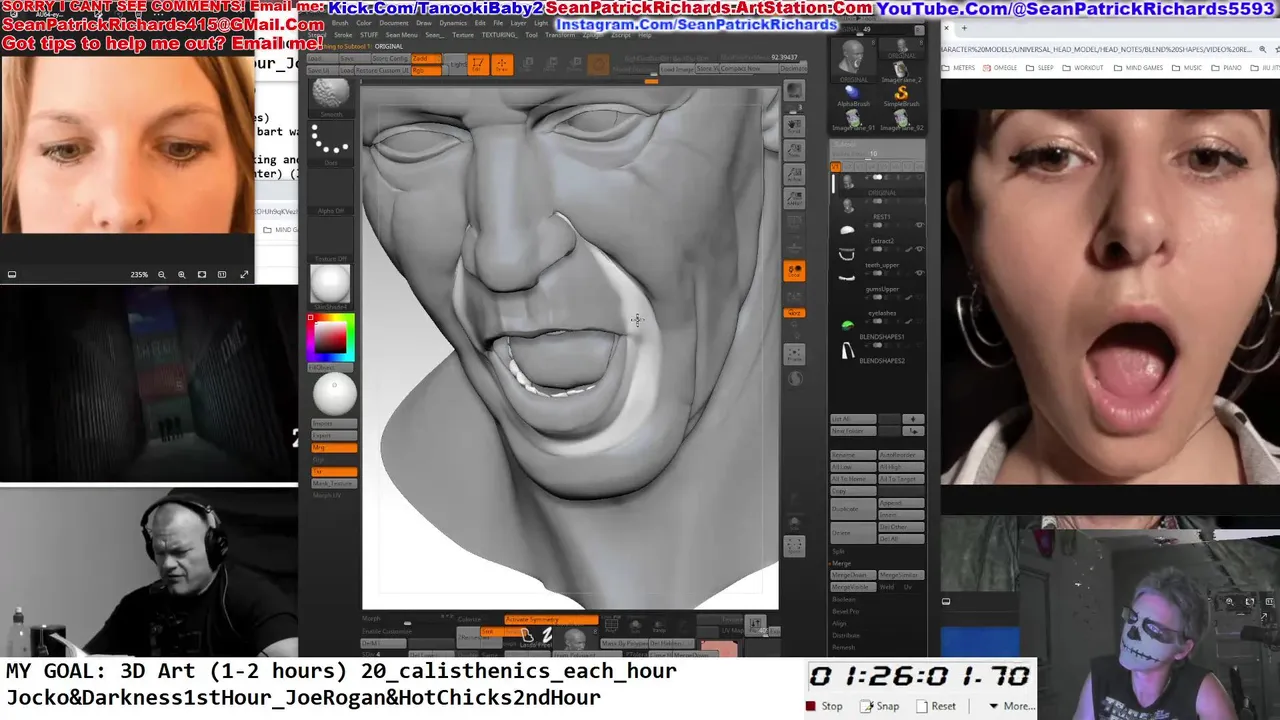Click the Reset button in timer
Screen dimensions: 1280x720
point(936,706)
